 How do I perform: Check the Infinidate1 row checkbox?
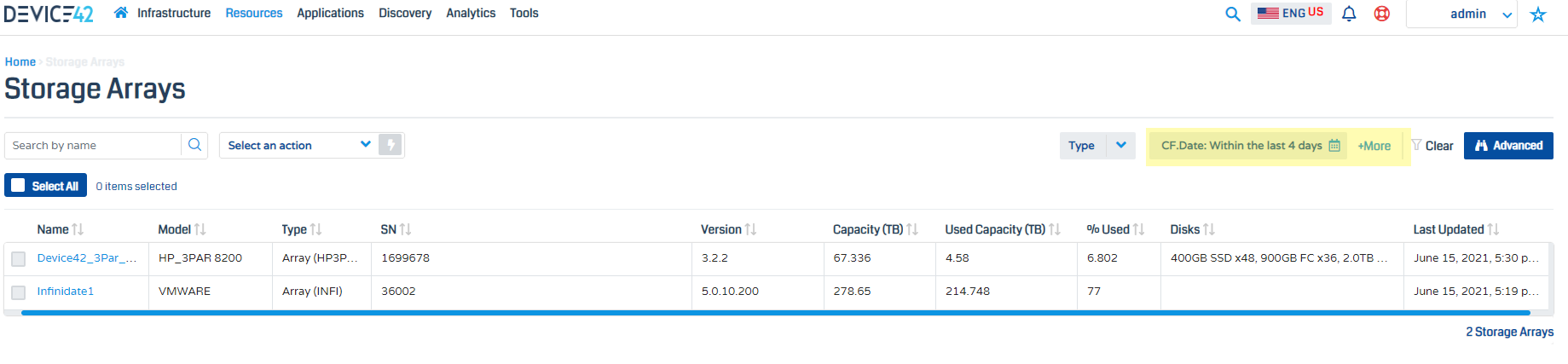pos(18,292)
